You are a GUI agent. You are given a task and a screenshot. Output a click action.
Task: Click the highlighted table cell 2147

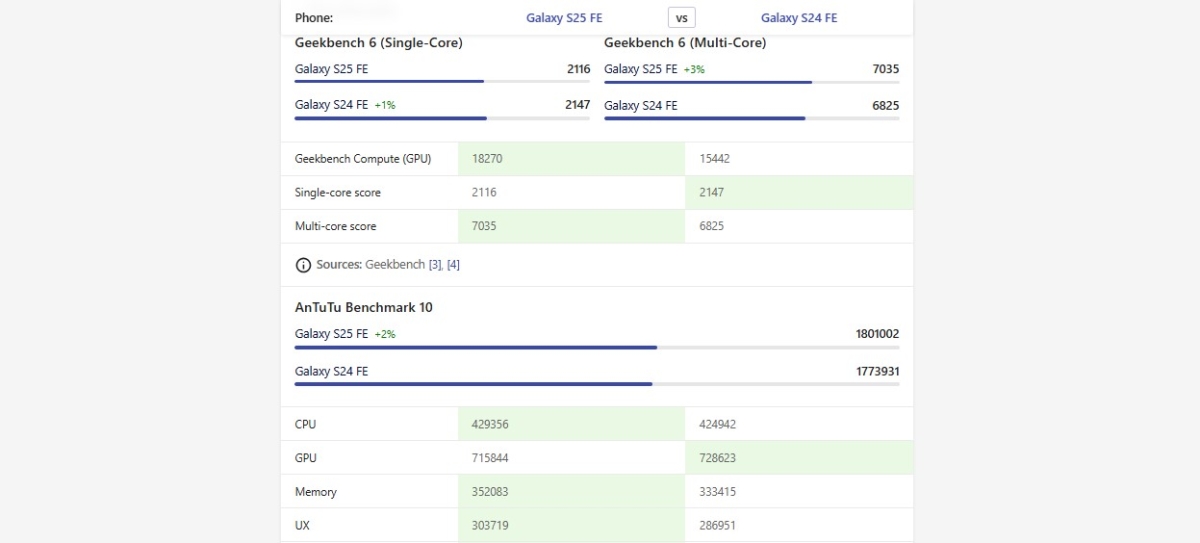tap(799, 192)
